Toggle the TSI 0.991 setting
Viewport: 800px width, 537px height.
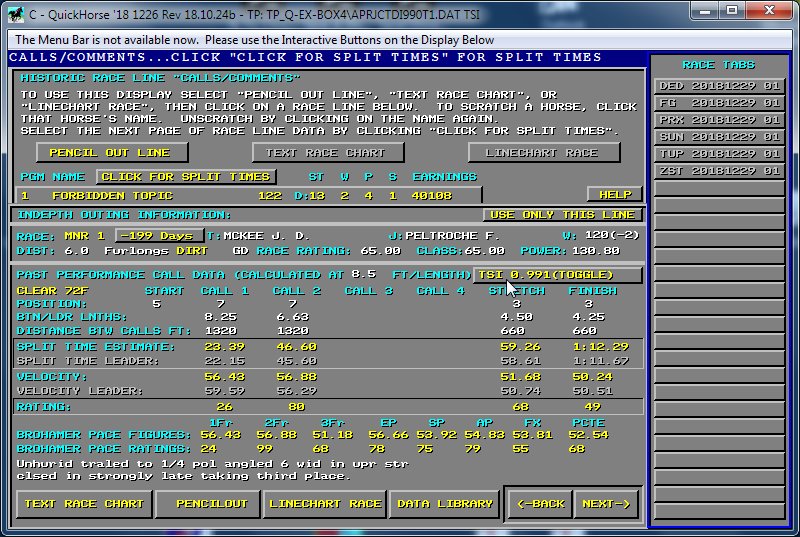tap(558, 275)
